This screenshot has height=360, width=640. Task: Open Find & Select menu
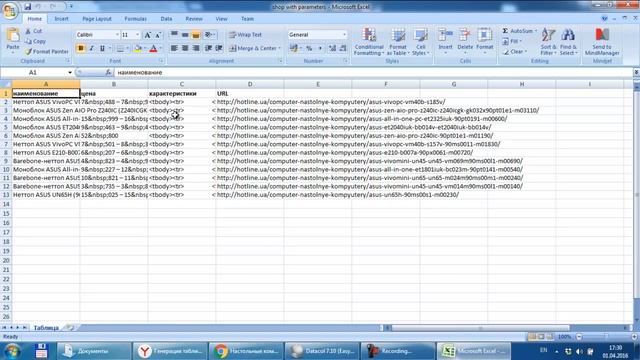click(568, 42)
